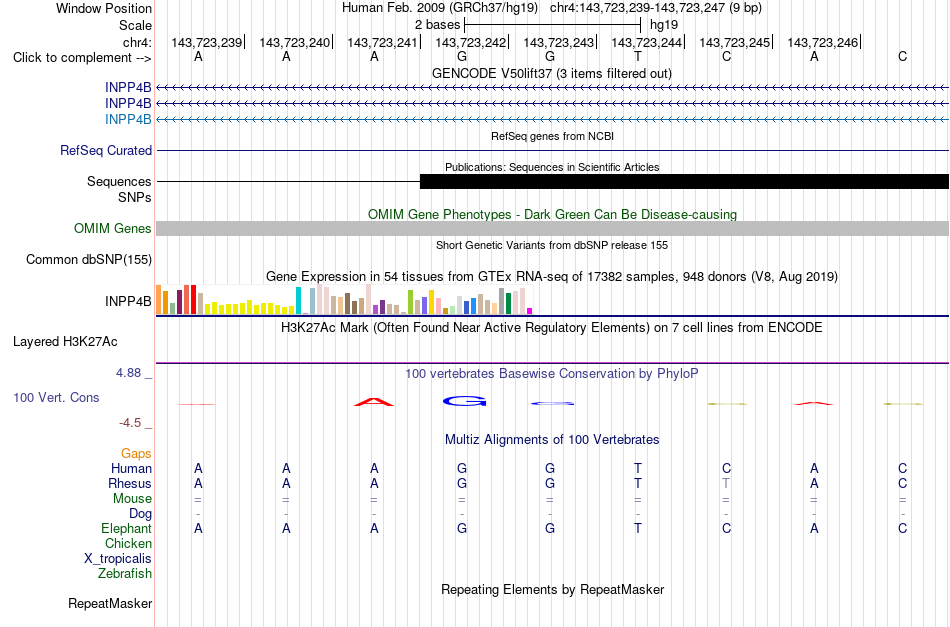This screenshot has width=950, height=627.
Task: Click the Scale row label
Action: pos(135,25)
